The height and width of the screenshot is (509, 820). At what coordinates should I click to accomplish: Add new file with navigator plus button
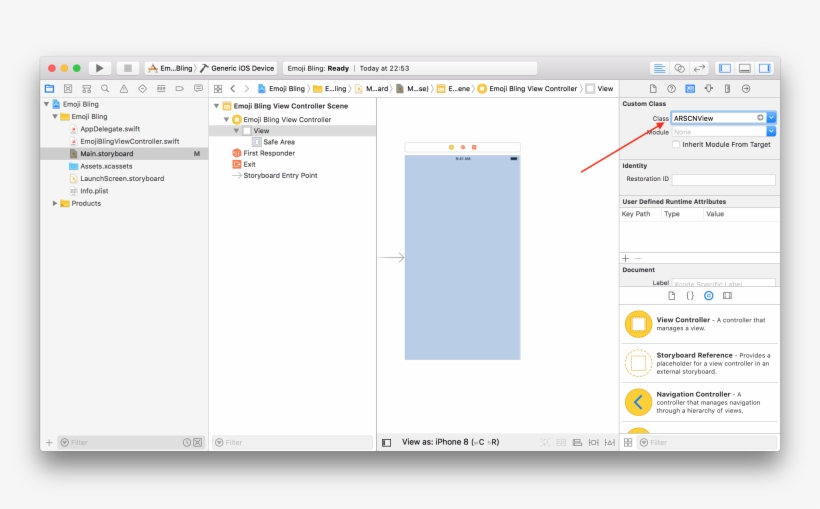49,443
